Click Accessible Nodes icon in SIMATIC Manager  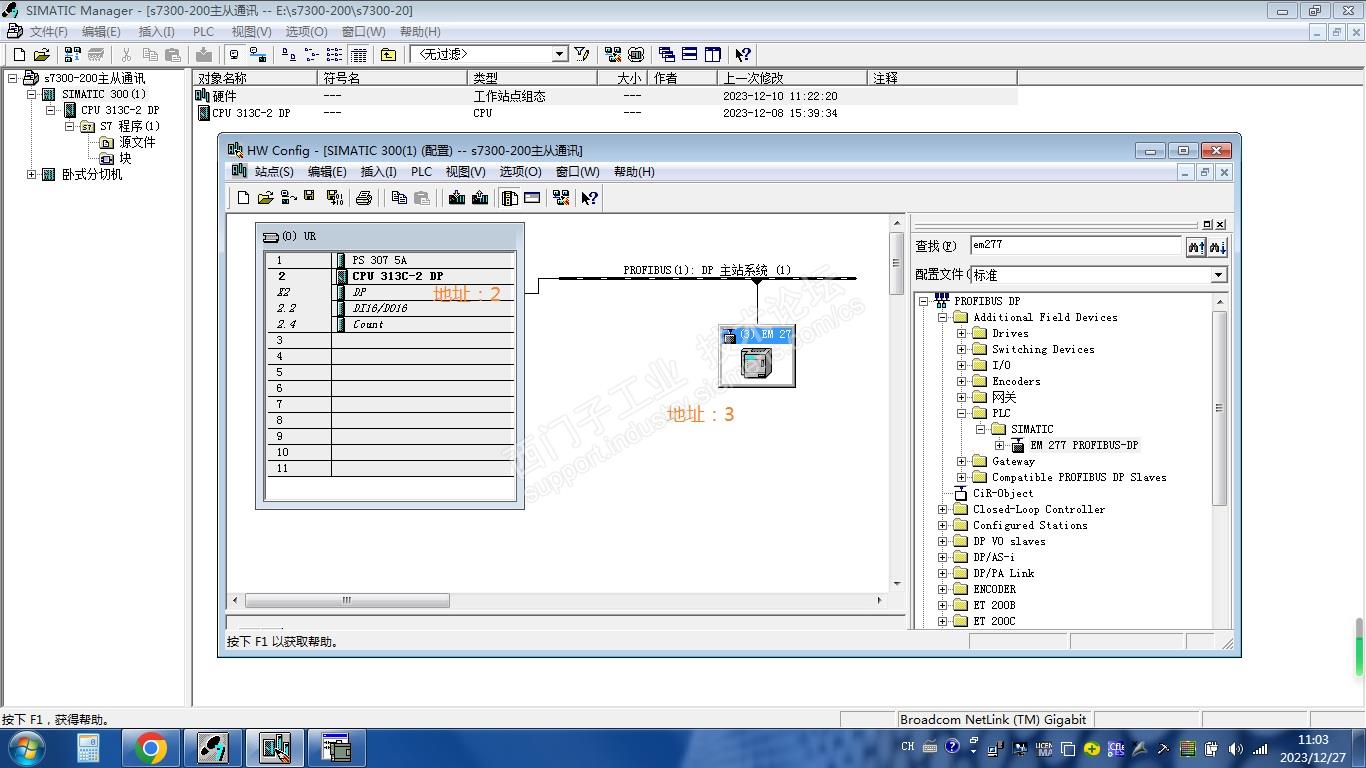[x=72, y=55]
